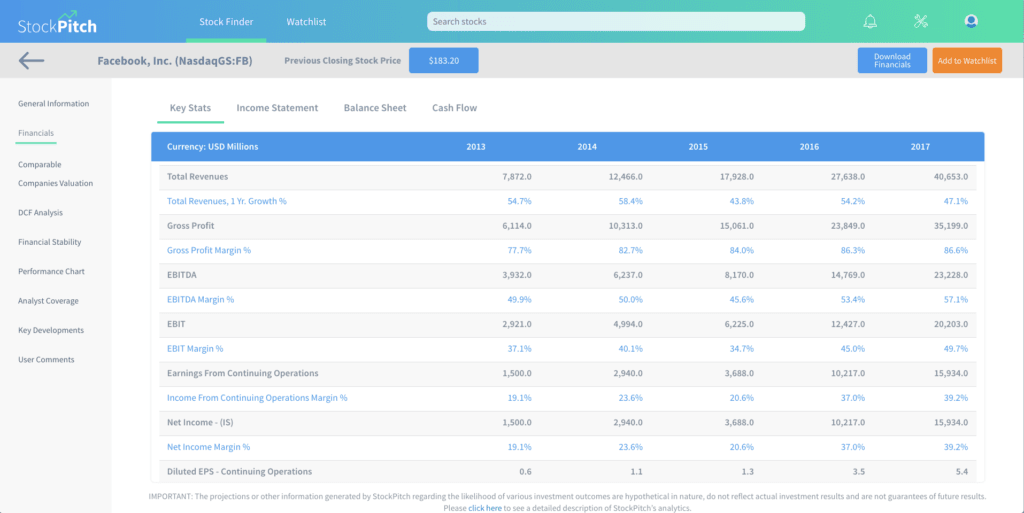Open the Cash Flow tab

(x=454, y=108)
